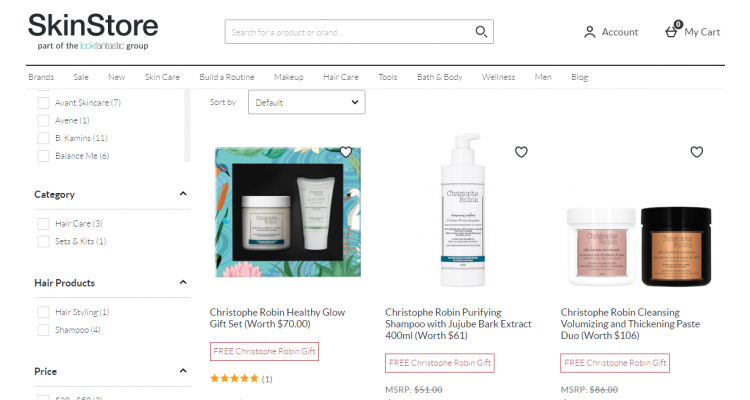
Task: Open the My Cart basket icon
Action: pyautogui.click(x=671, y=32)
